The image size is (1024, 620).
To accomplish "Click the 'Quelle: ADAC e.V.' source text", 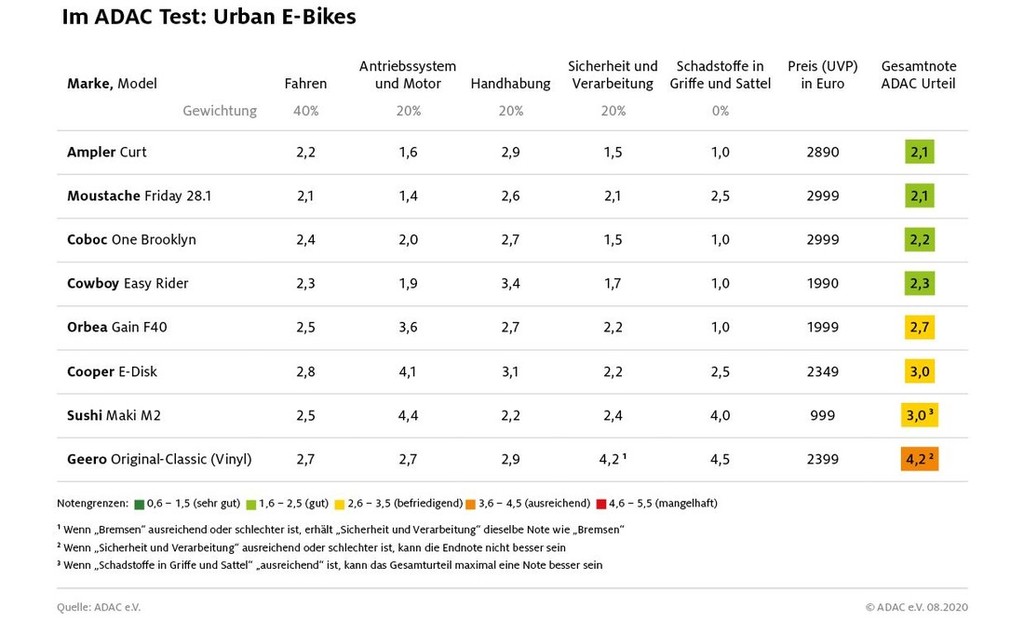I will (x=99, y=606).
